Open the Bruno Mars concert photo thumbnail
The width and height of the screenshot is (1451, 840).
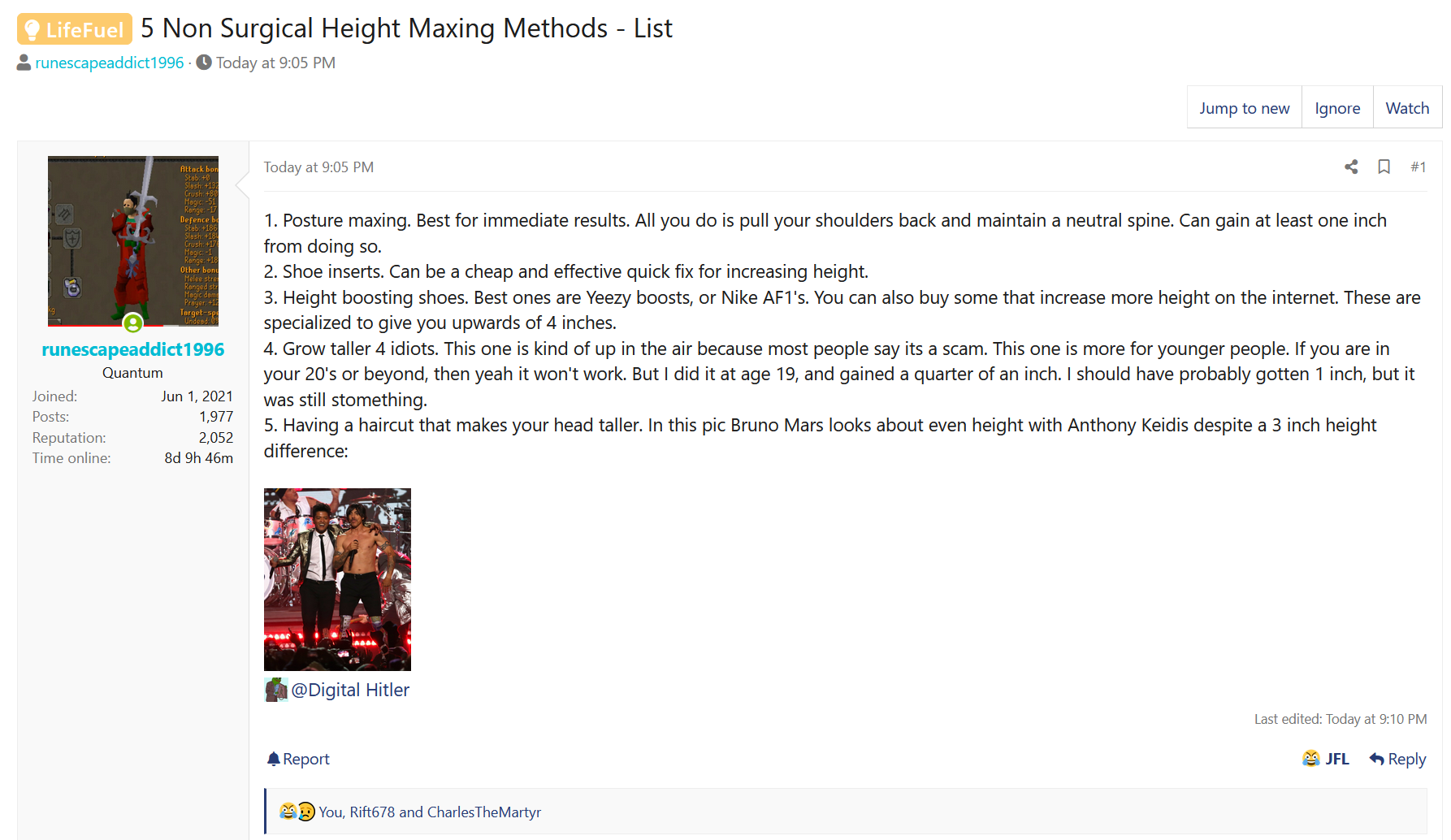[337, 579]
